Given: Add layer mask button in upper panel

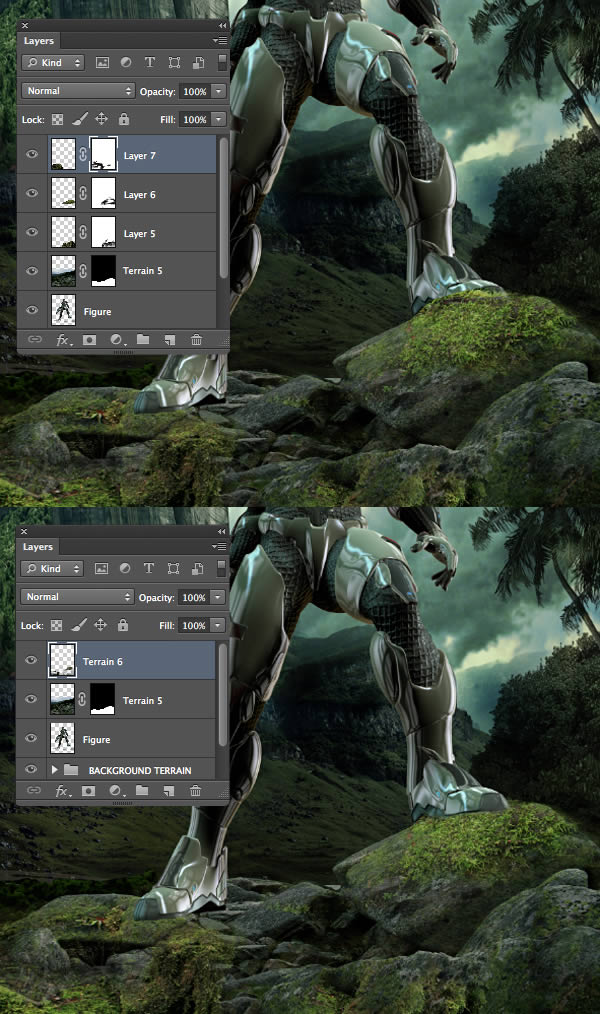Looking at the screenshot, I should 89,340.
